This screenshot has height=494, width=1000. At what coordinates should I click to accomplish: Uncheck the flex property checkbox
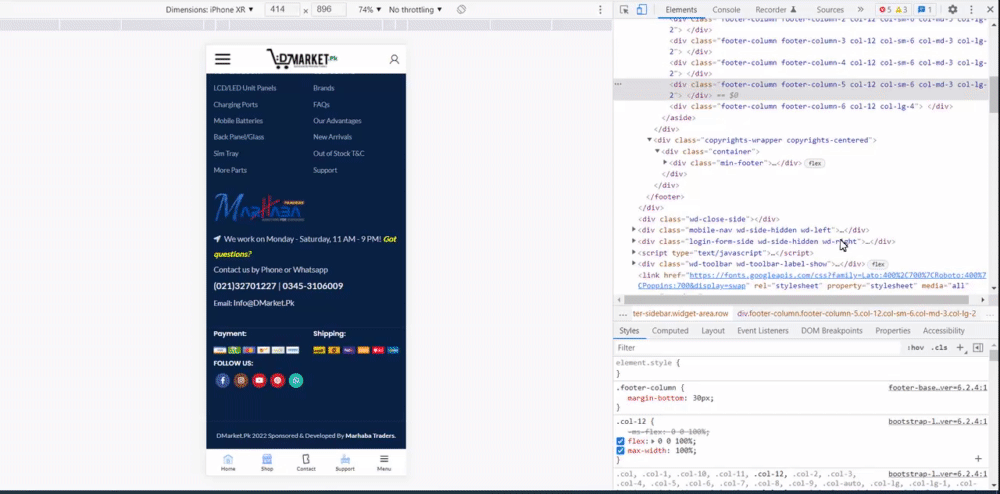coord(621,441)
